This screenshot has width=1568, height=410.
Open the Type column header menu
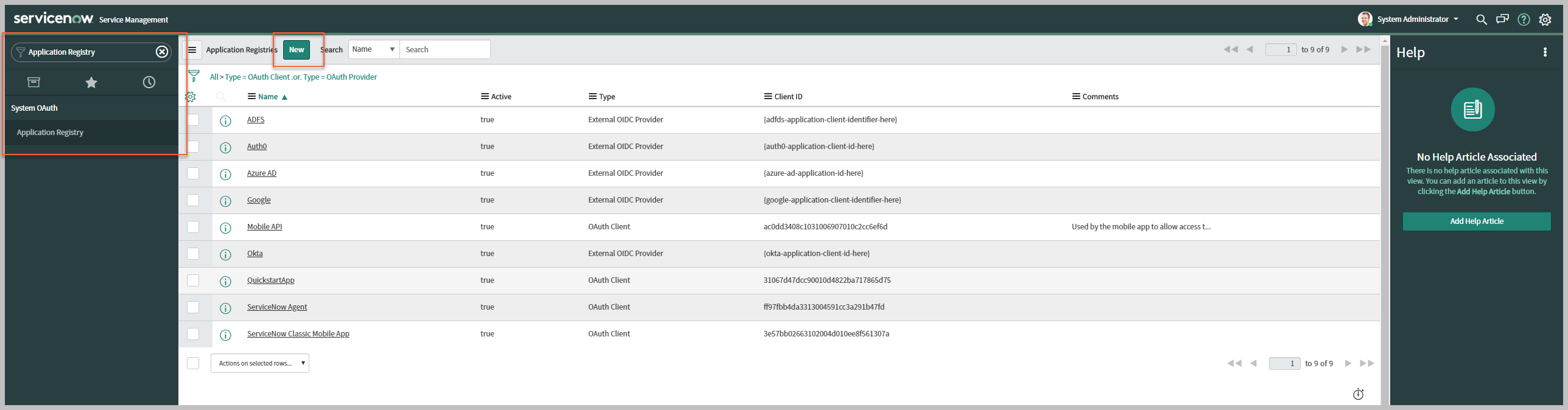[x=592, y=97]
